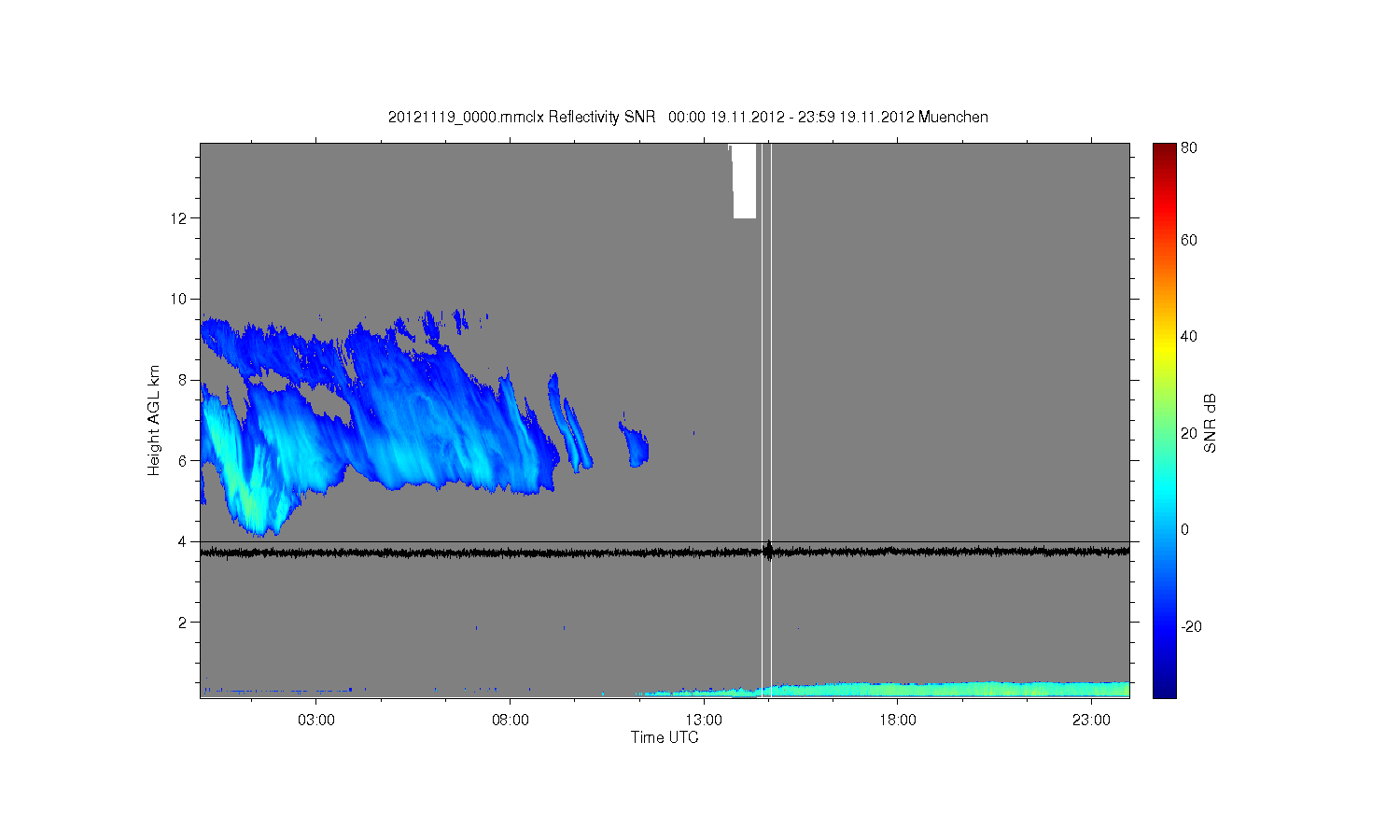Click the small isolated blue echo near 11:00
This screenshot has height=840, width=1400.
(x=635, y=443)
